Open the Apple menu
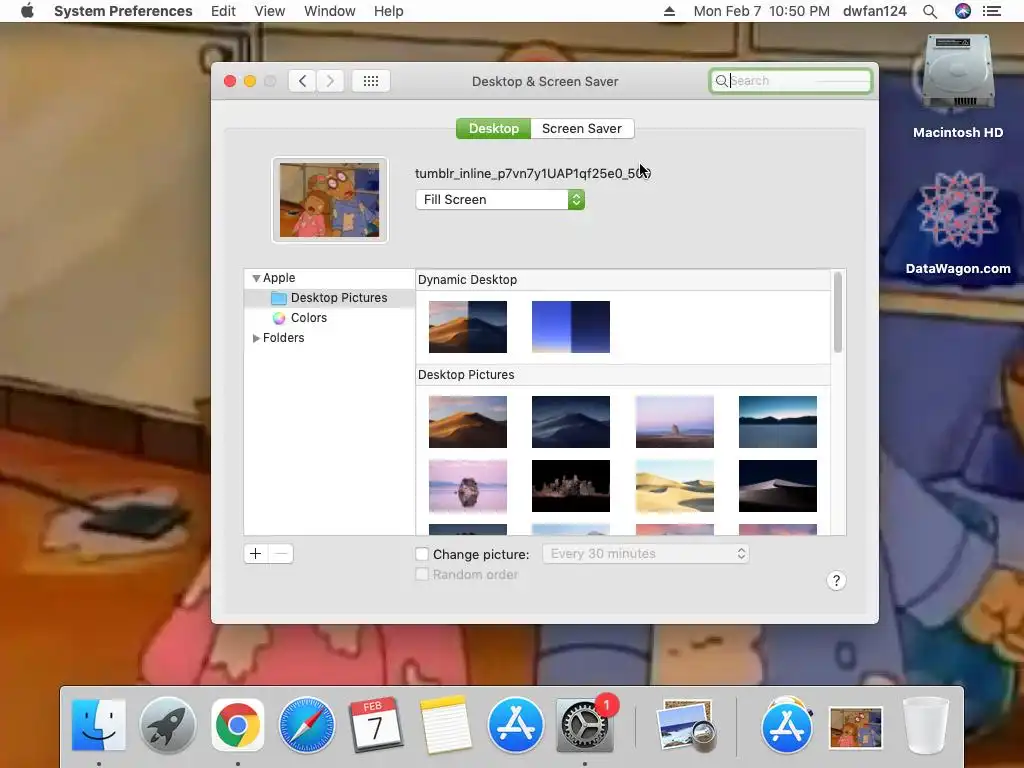The width and height of the screenshot is (1024, 768). pyautogui.click(x=27, y=11)
